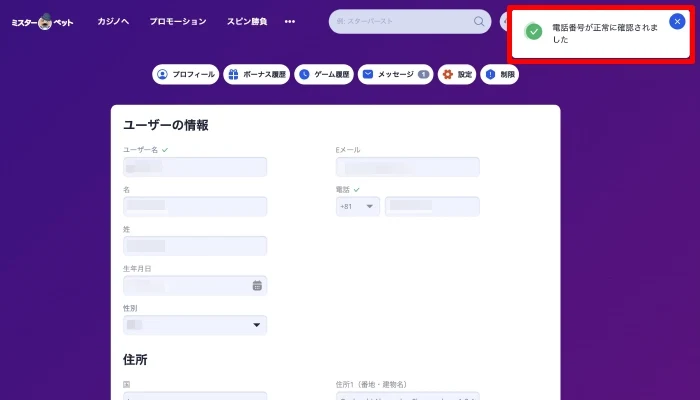
Task: Click the phone number input field
Action: [x=432, y=206]
